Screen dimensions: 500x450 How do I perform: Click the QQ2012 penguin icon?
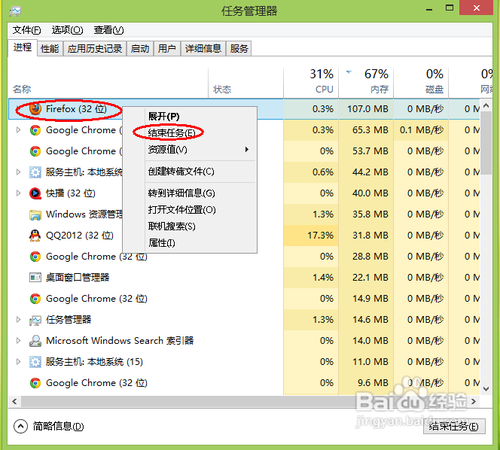coord(35,236)
